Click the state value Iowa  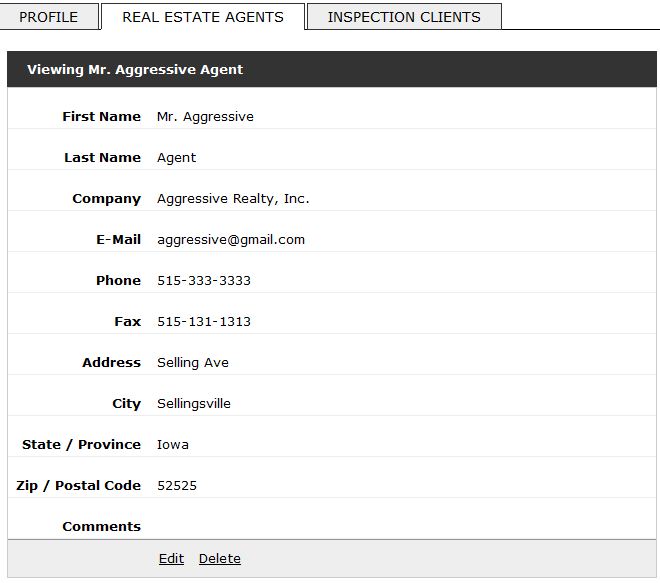[x=173, y=445]
